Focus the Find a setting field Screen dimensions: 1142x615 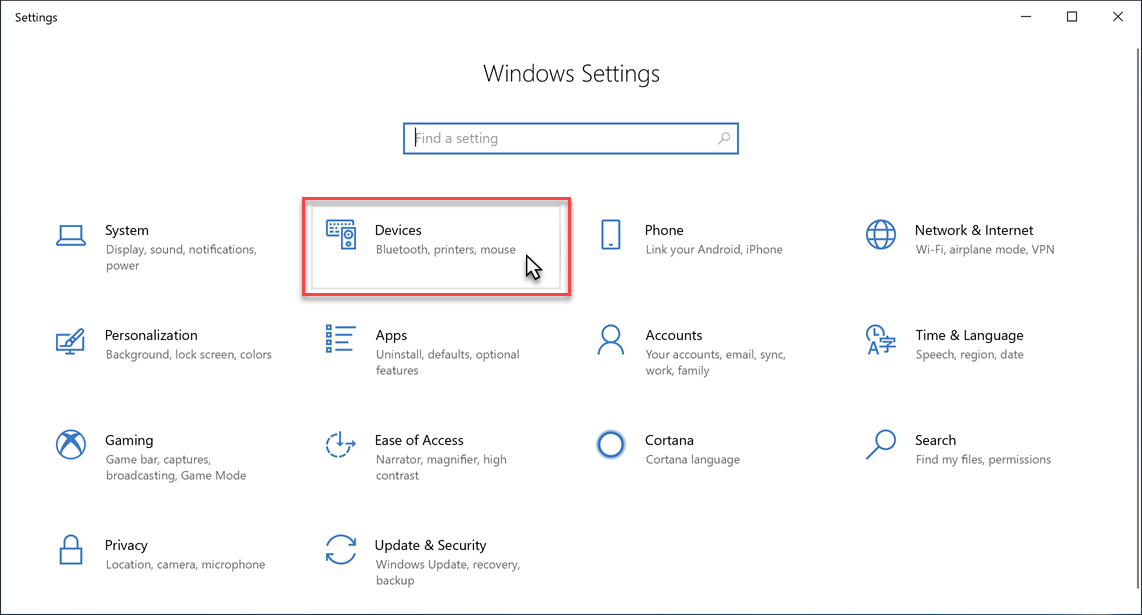pos(571,138)
